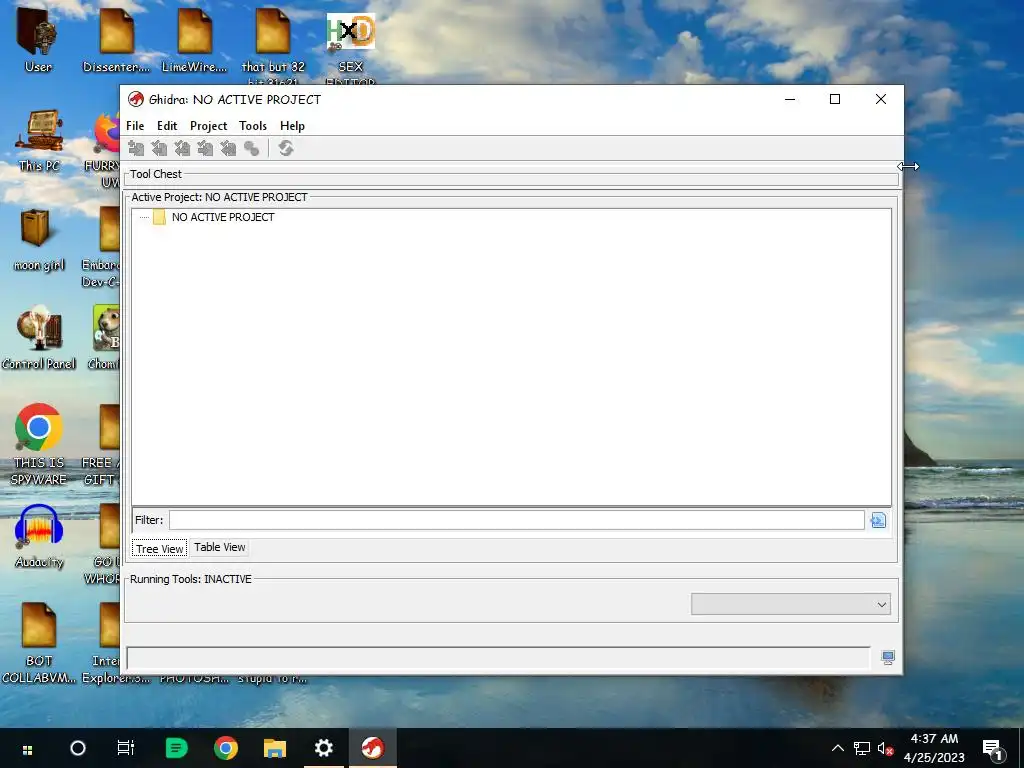Switch to the Tree View tab
Screen dimensions: 1024x768
(160, 549)
